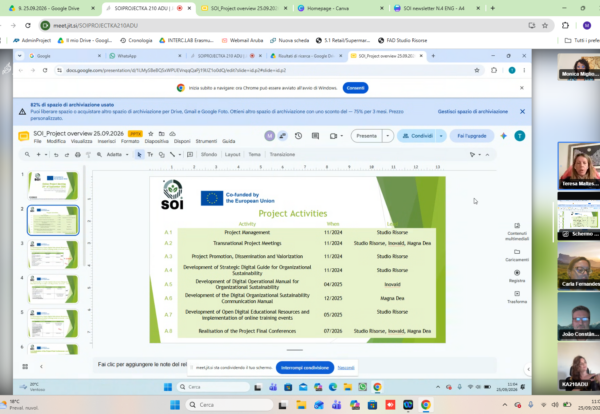Click the Fai l'upgrade button
The image size is (600, 414).
pos(472,136)
